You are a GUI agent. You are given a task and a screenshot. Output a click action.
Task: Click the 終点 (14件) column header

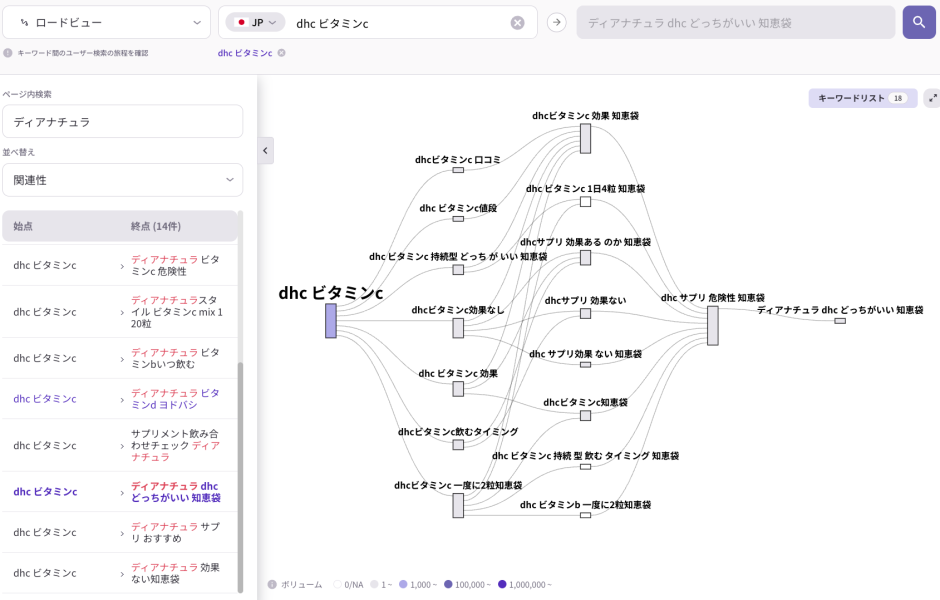click(x=155, y=227)
